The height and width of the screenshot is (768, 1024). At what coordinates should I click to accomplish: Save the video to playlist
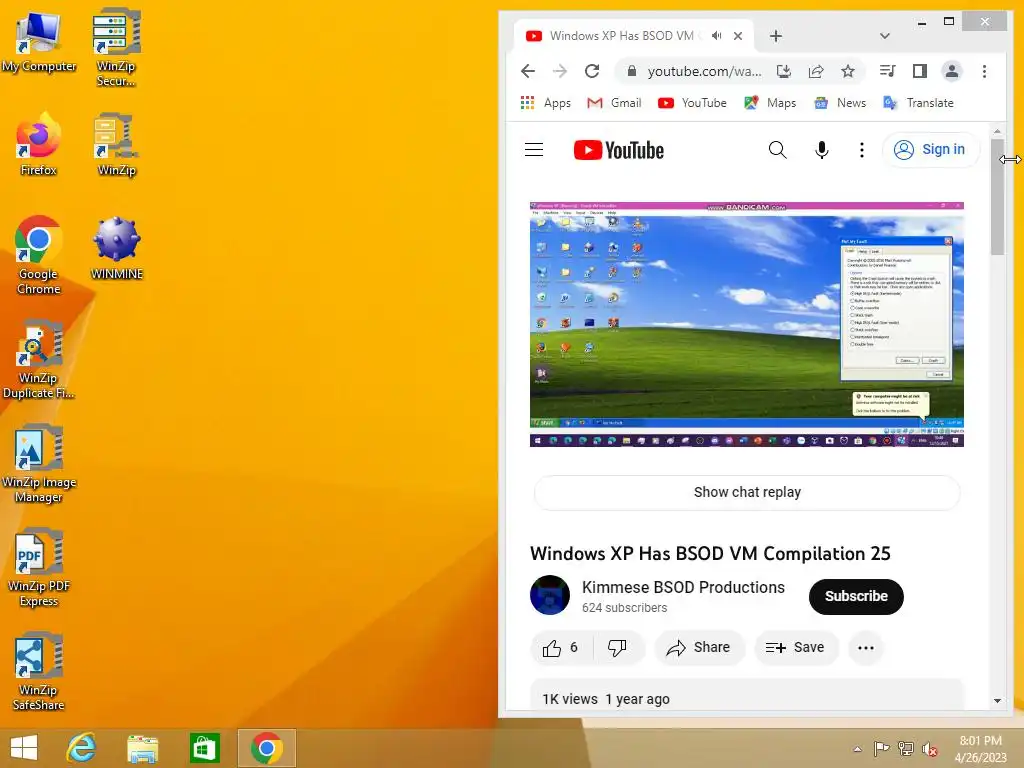(x=795, y=648)
